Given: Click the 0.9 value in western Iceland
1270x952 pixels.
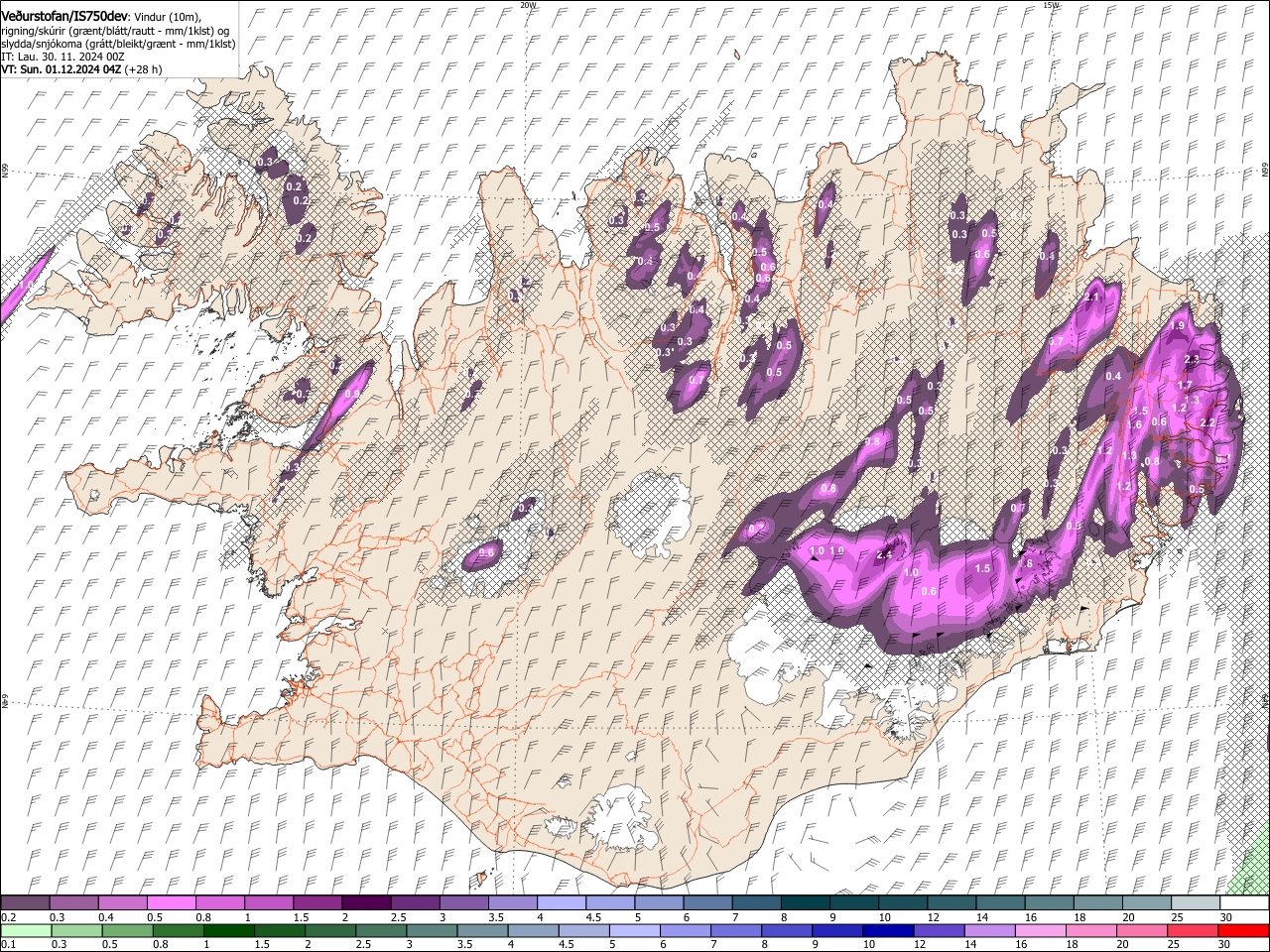Looking at the screenshot, I should point(352,394).
